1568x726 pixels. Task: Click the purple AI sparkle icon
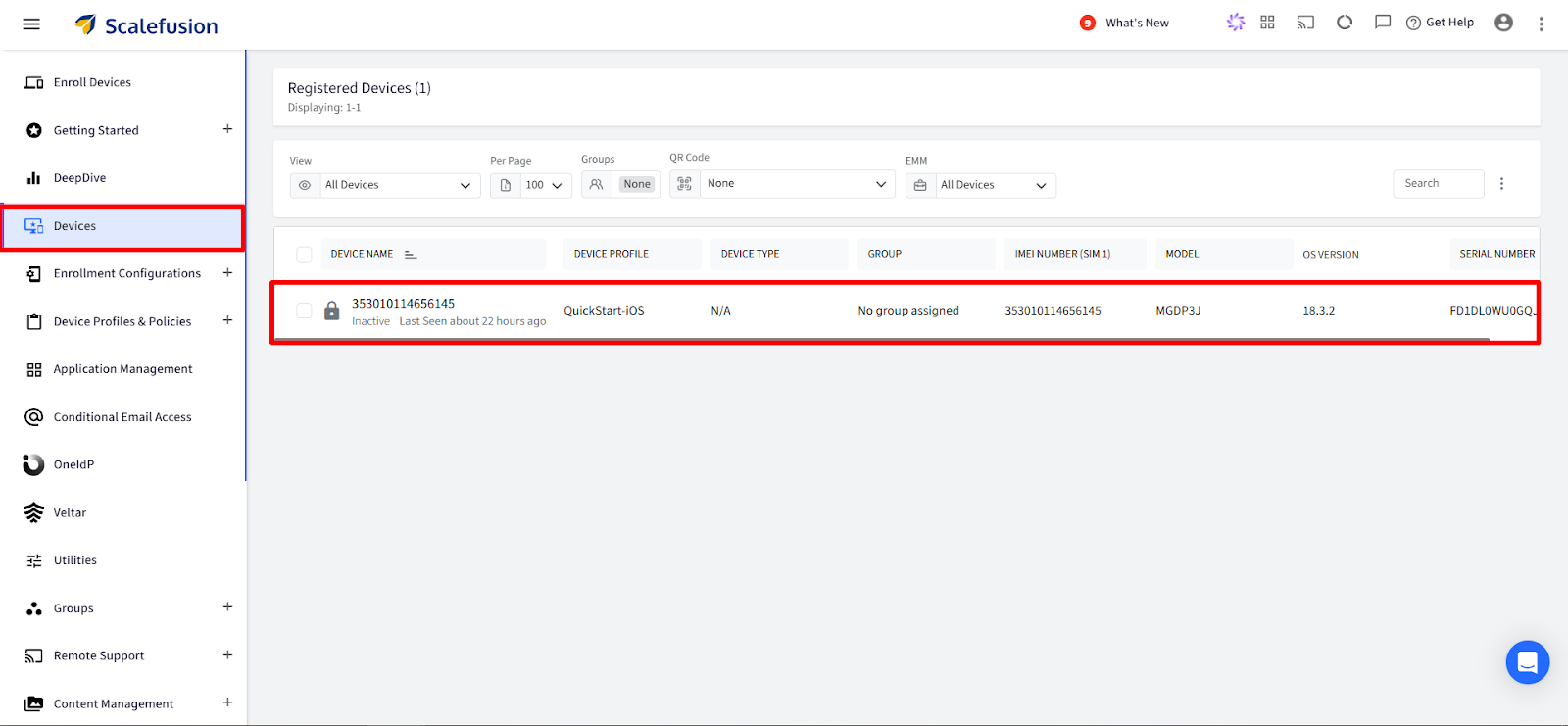coord(1236,22)
